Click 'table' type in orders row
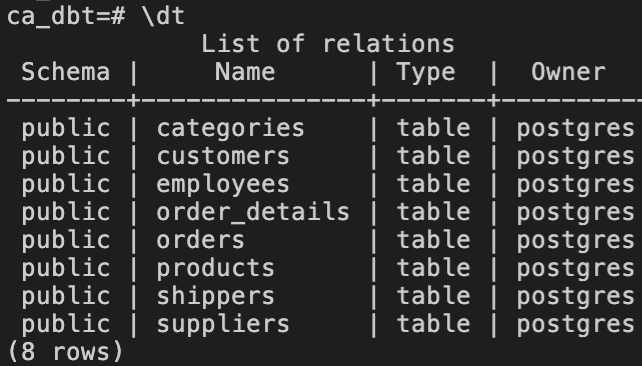The image size is (642, 366). coord(433,240)
